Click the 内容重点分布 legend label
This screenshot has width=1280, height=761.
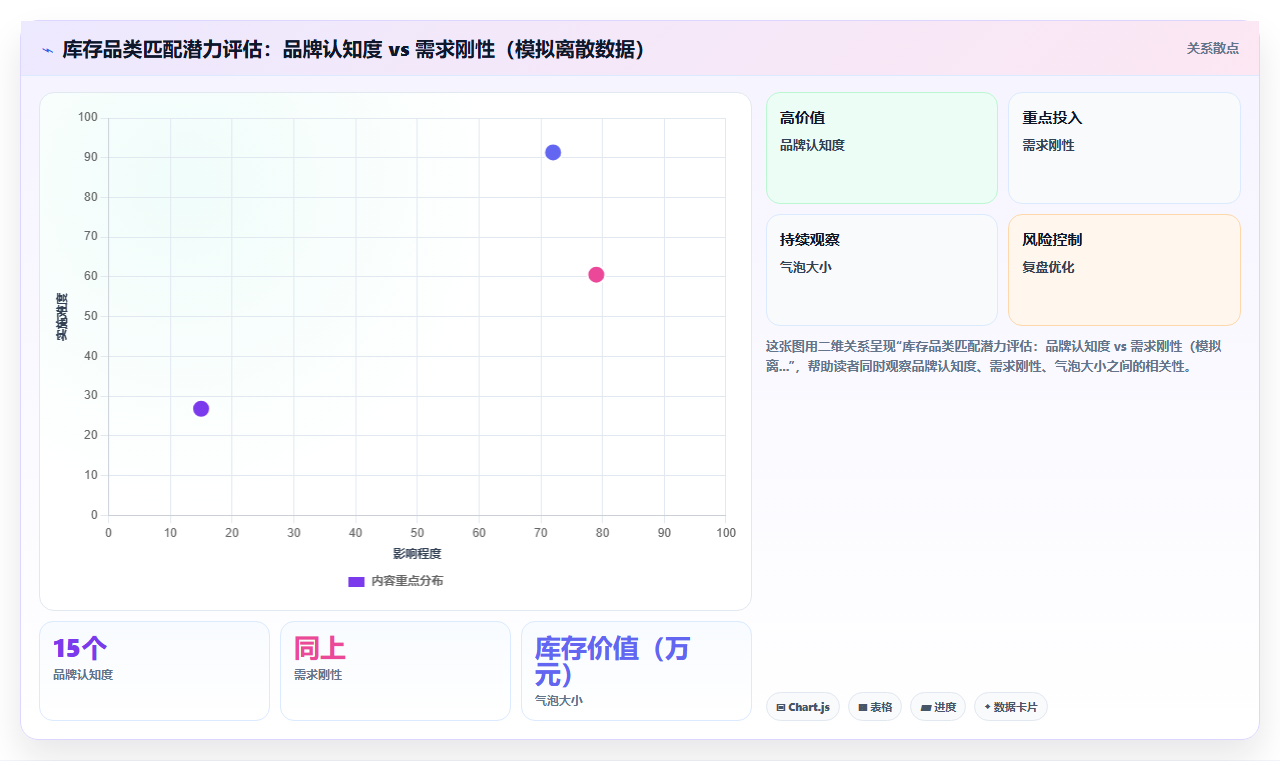point(407,581)
